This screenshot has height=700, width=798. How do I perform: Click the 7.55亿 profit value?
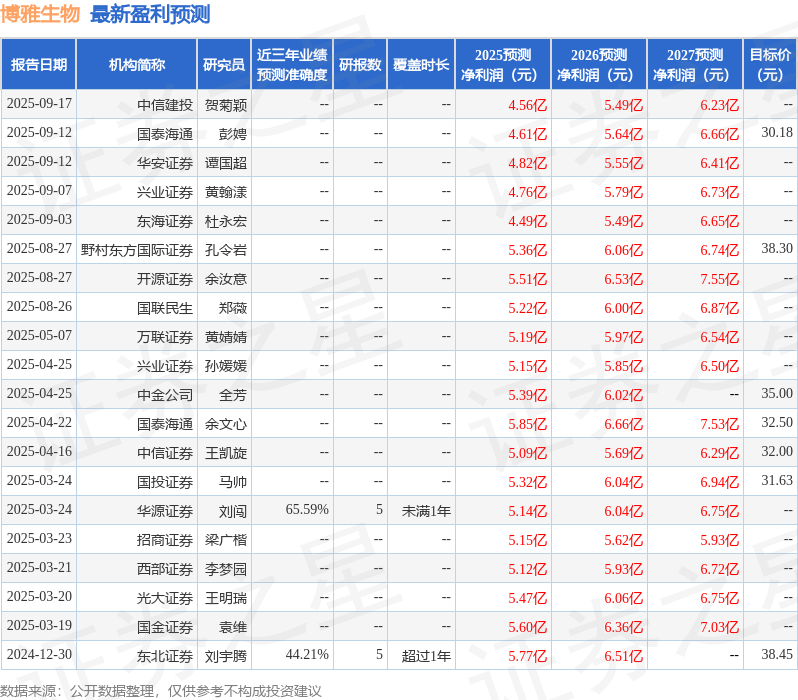(719, 279)
